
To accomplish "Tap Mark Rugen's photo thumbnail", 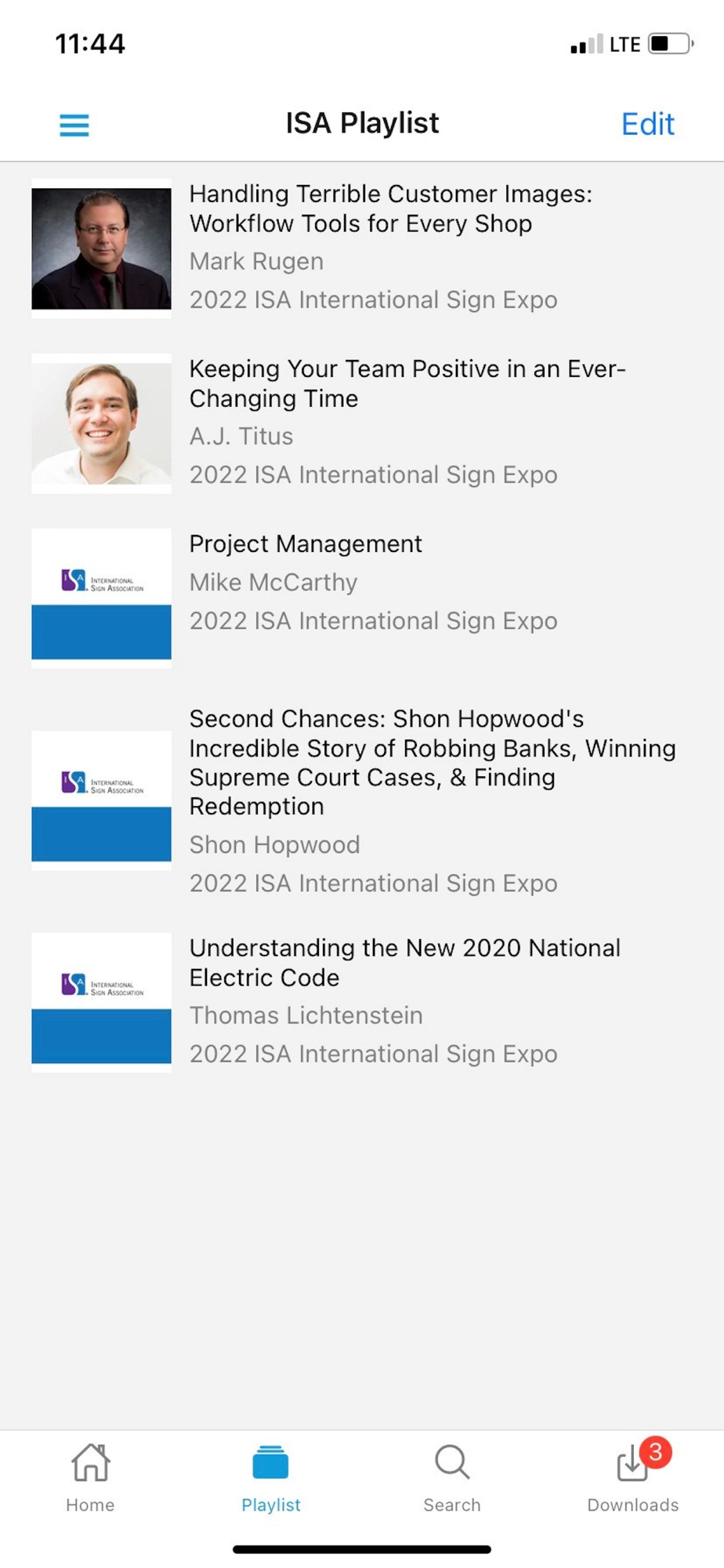I will tap(101, 249).
